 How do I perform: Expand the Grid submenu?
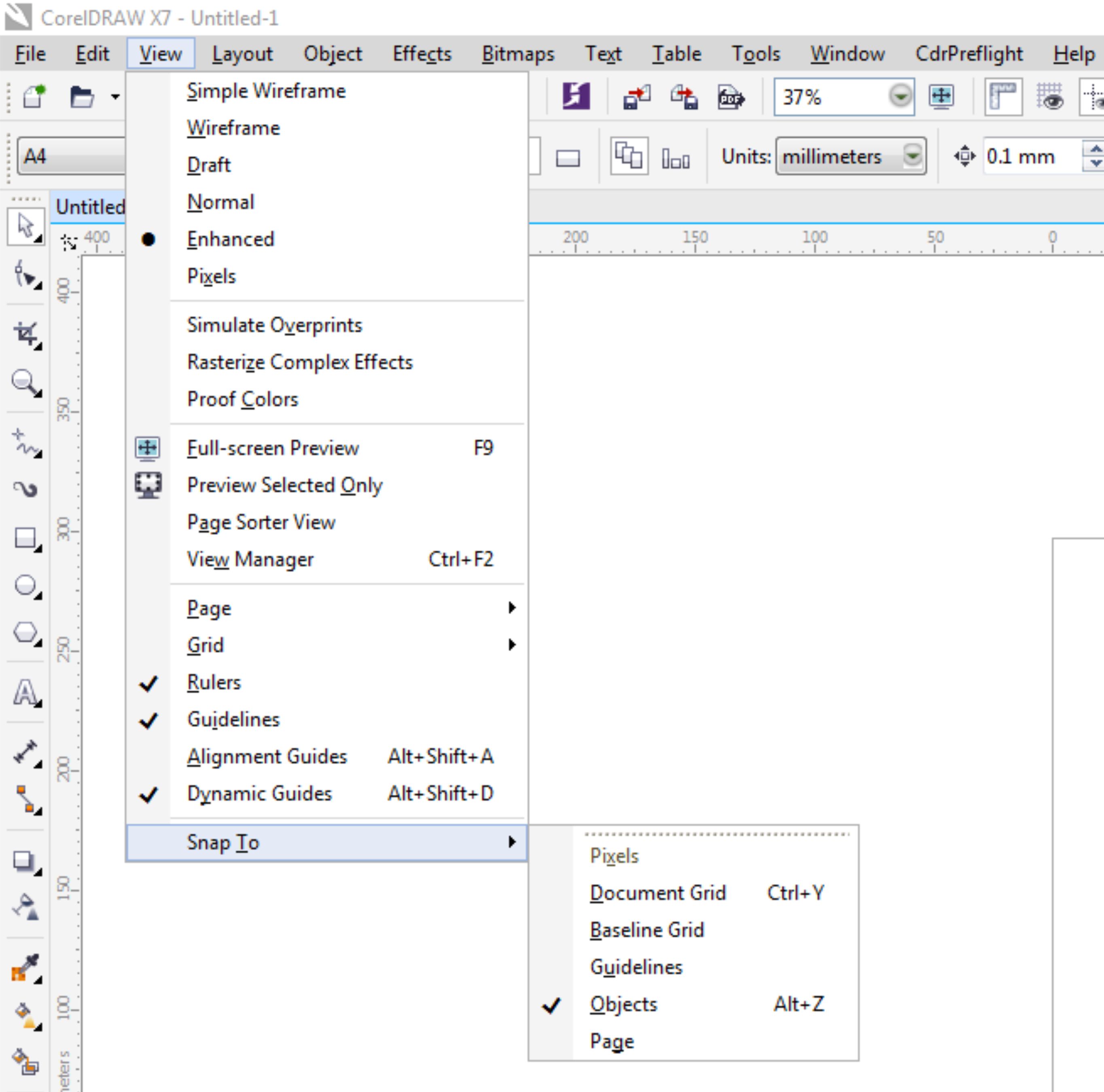tap(326, 645)
